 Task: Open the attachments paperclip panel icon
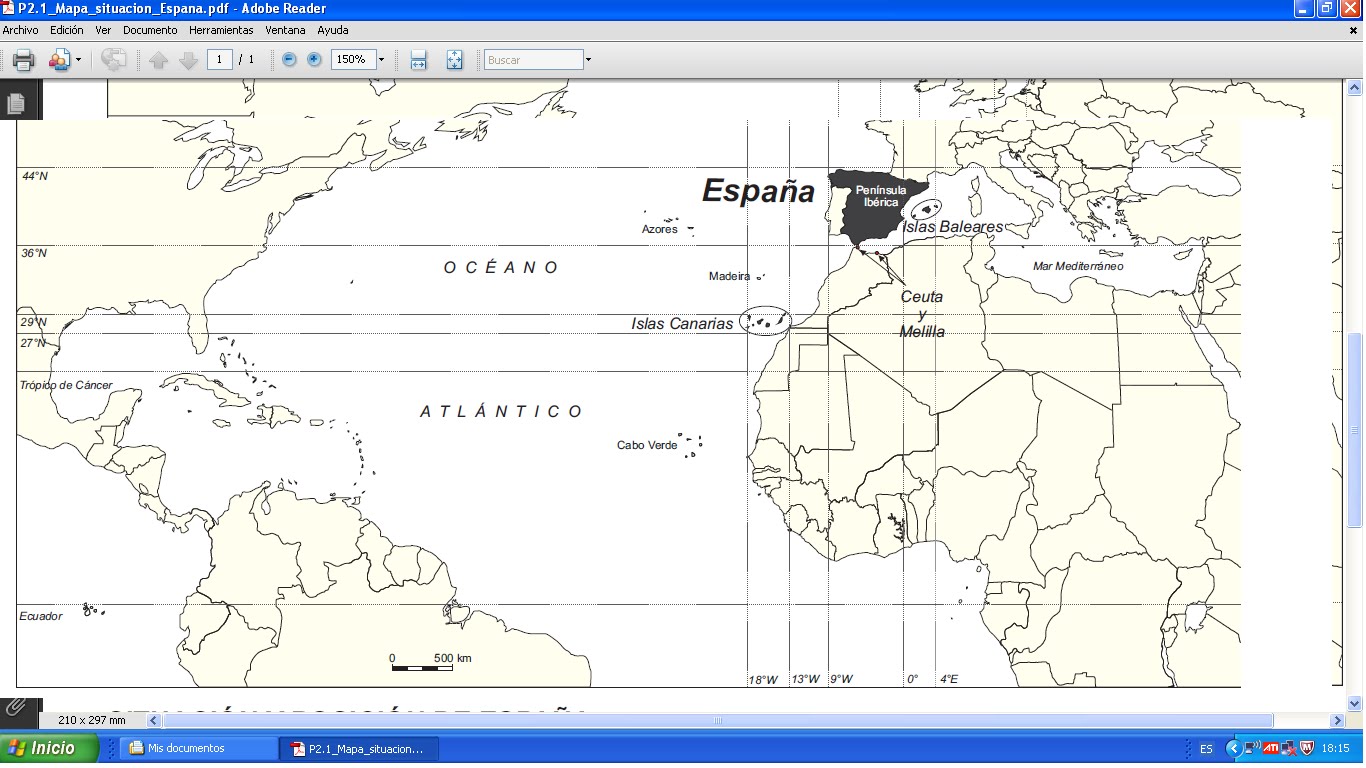16,708
